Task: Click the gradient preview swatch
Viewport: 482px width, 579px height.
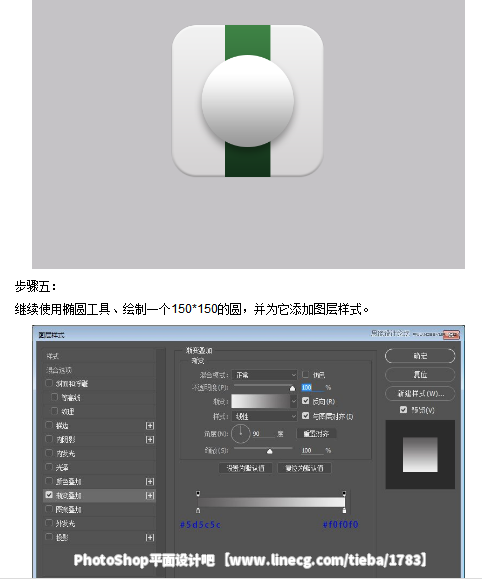Action: pos(261,401)
